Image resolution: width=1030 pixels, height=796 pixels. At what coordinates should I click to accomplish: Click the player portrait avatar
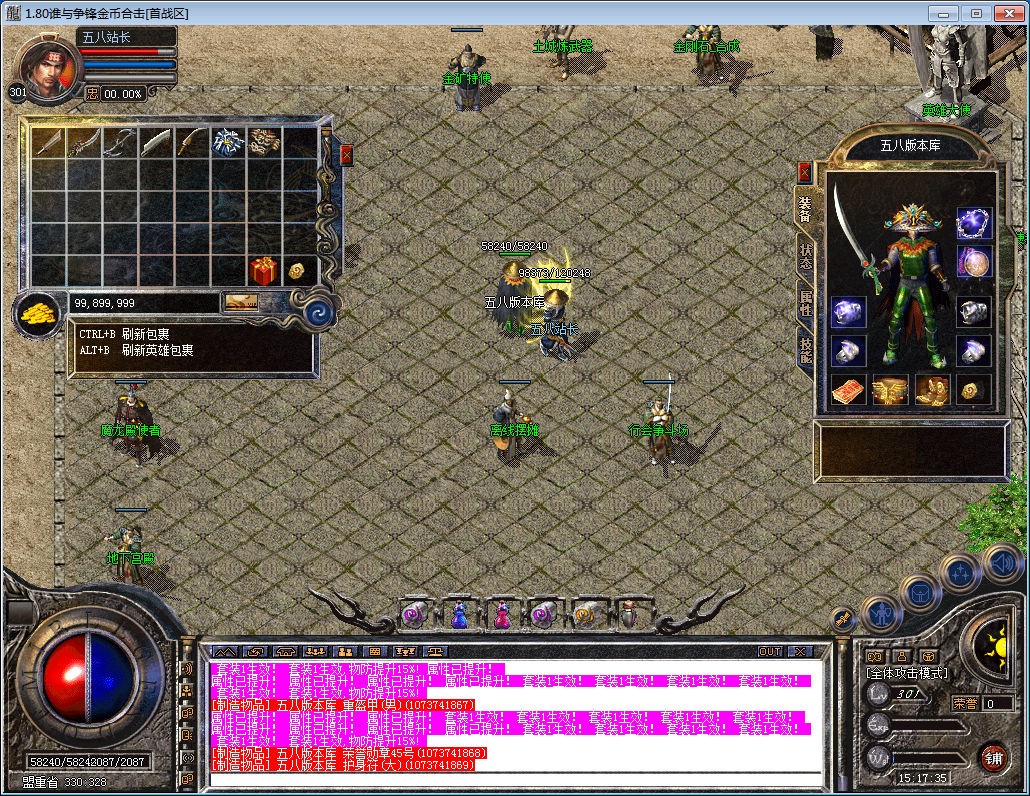point(47,66)
